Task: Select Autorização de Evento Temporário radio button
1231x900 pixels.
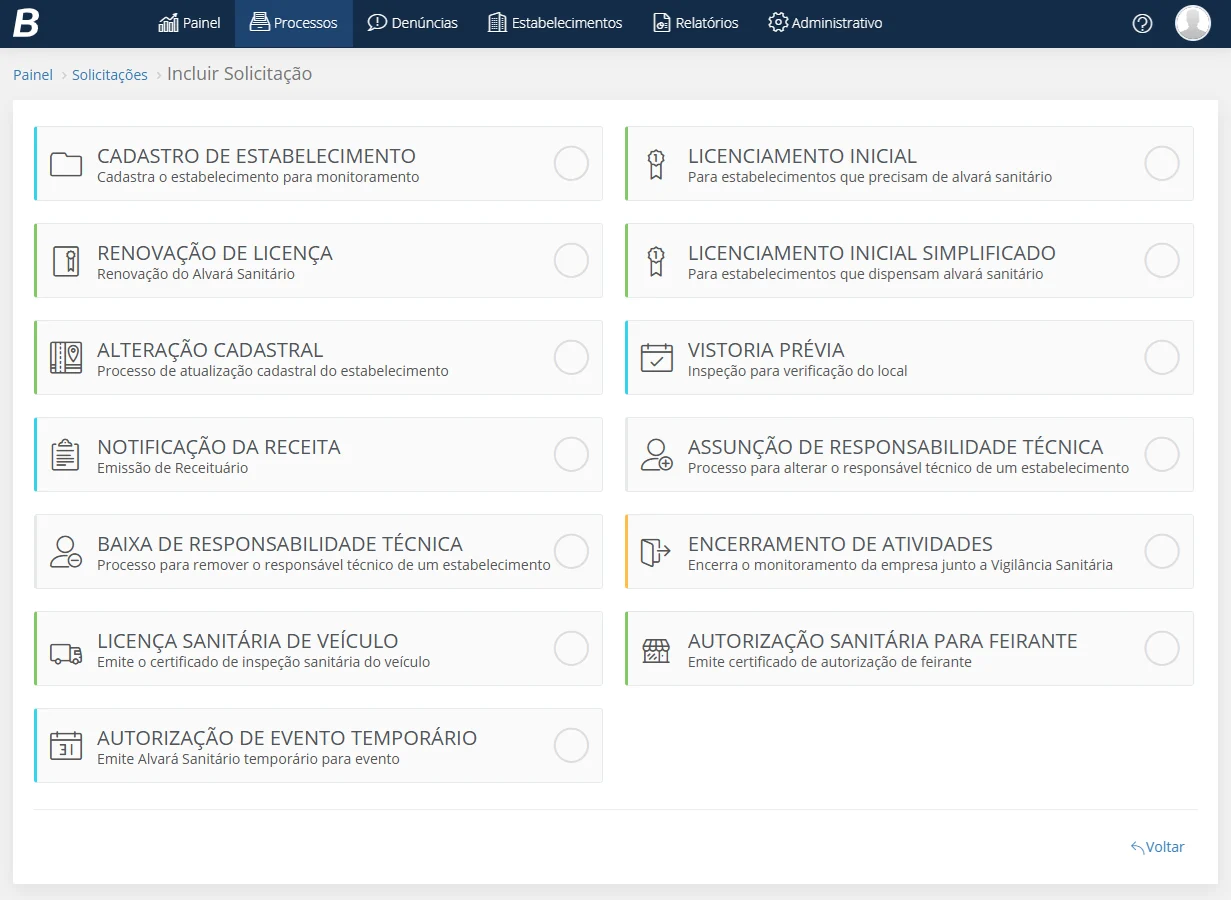Action: pyautogui.click(x=571, y=745)
